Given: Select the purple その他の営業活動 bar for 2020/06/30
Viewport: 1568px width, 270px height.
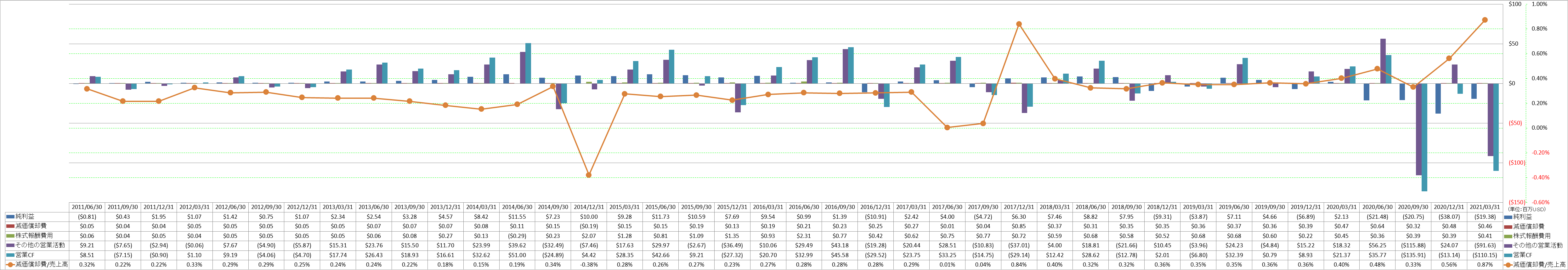Looking at the screenshot, I should 1384,61.
